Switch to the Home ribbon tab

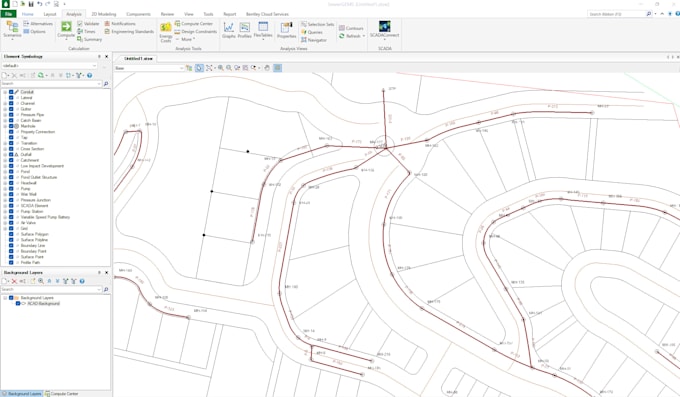point(27,14)
